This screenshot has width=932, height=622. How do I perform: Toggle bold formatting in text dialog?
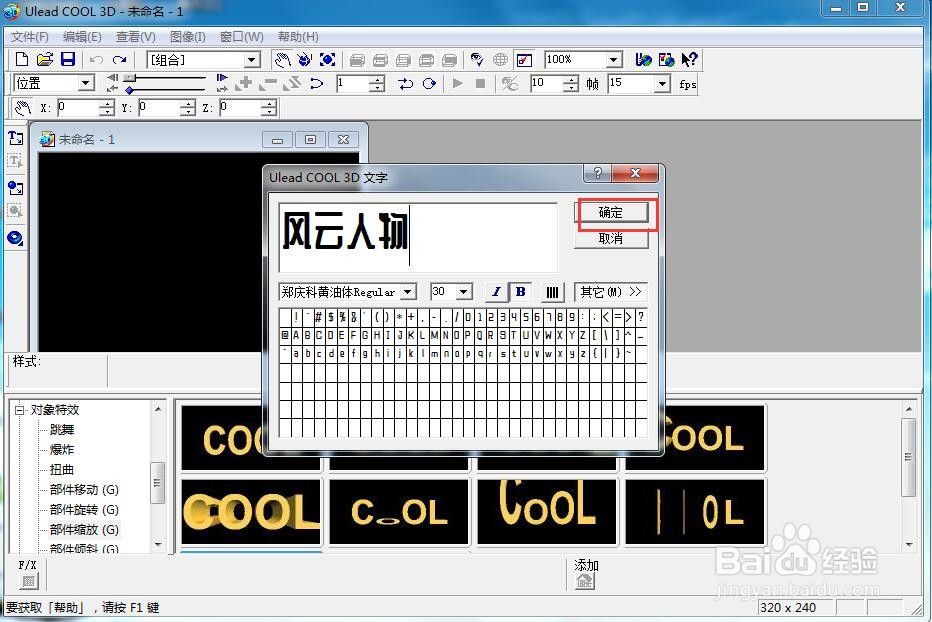(521, 292)
